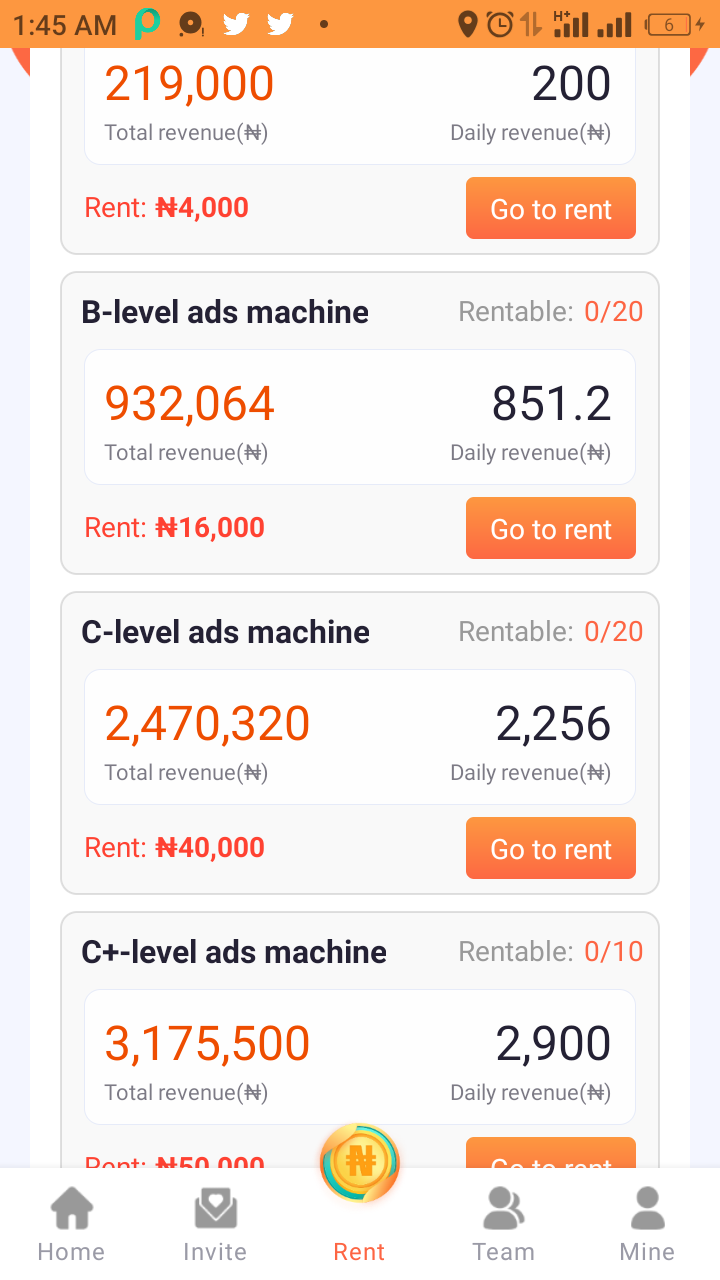Select the Rent tab label
This screenshot has height=1280, width=720.
pos(359,1252)
